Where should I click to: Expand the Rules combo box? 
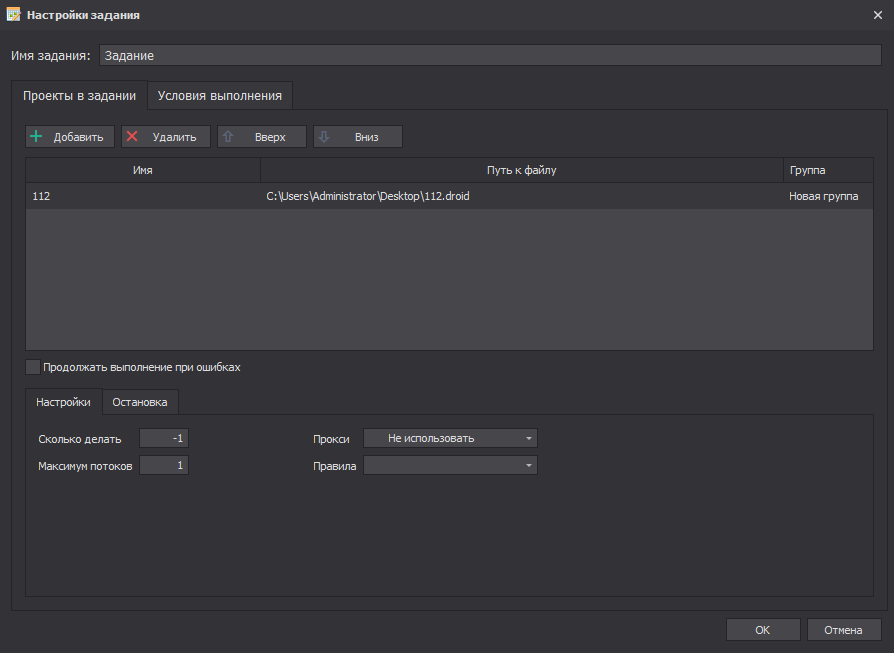[450, 466]
